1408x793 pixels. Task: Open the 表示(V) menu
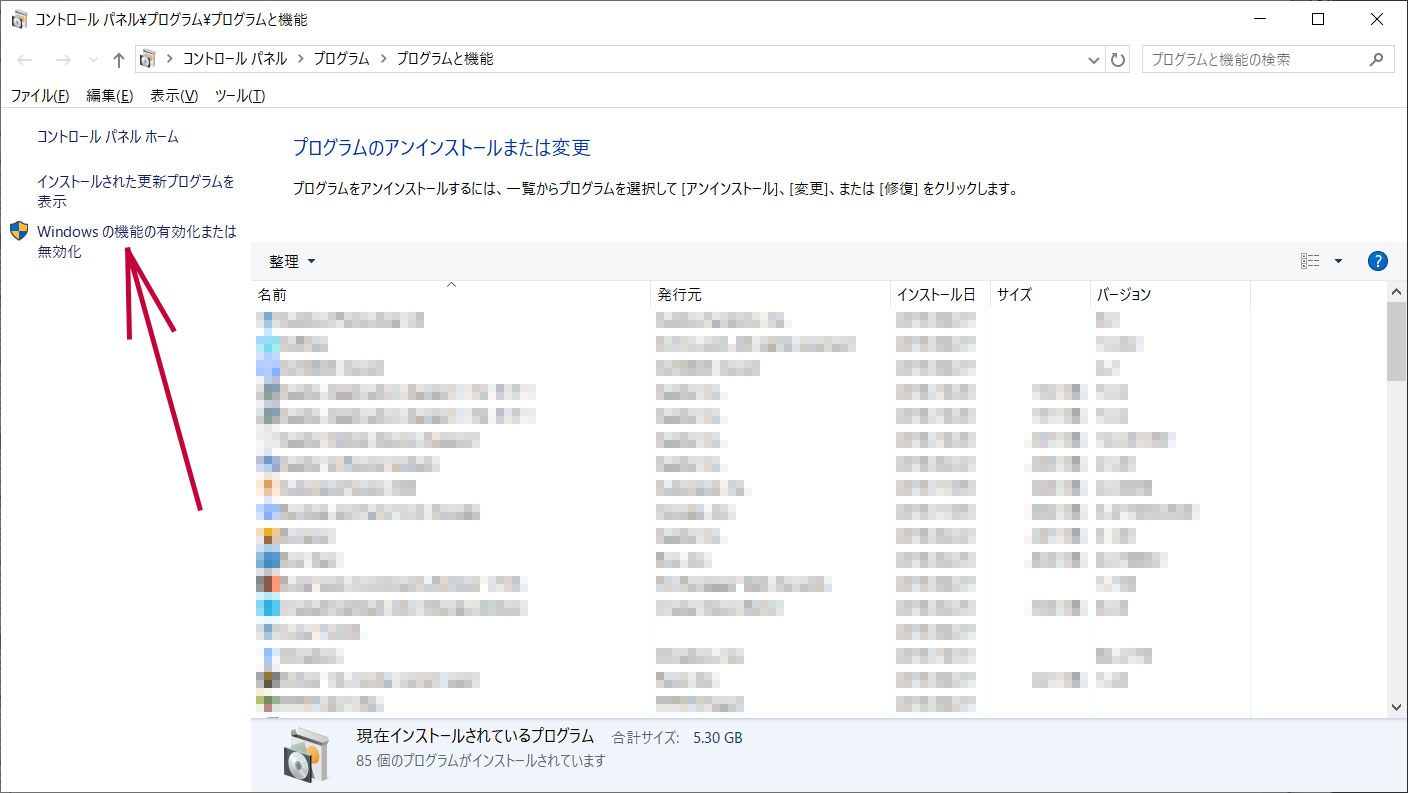[174, 96]
